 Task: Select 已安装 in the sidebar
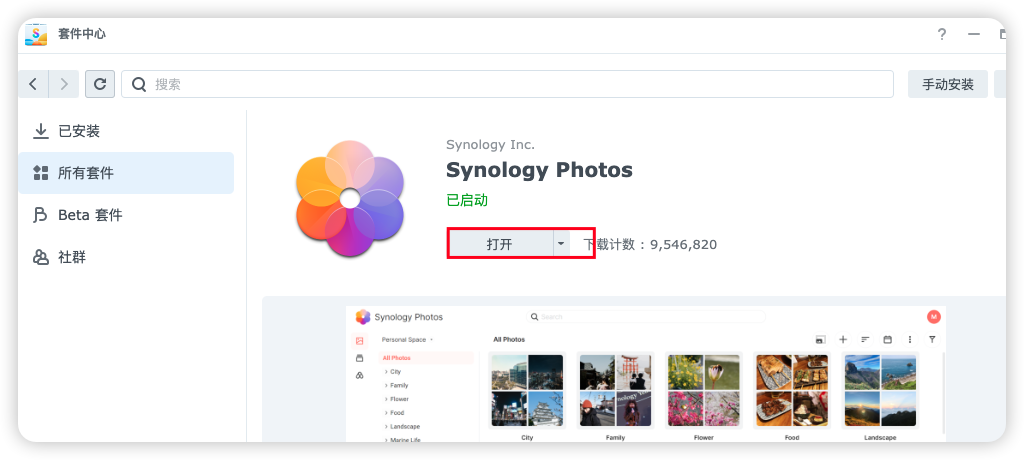coord(79,131)
